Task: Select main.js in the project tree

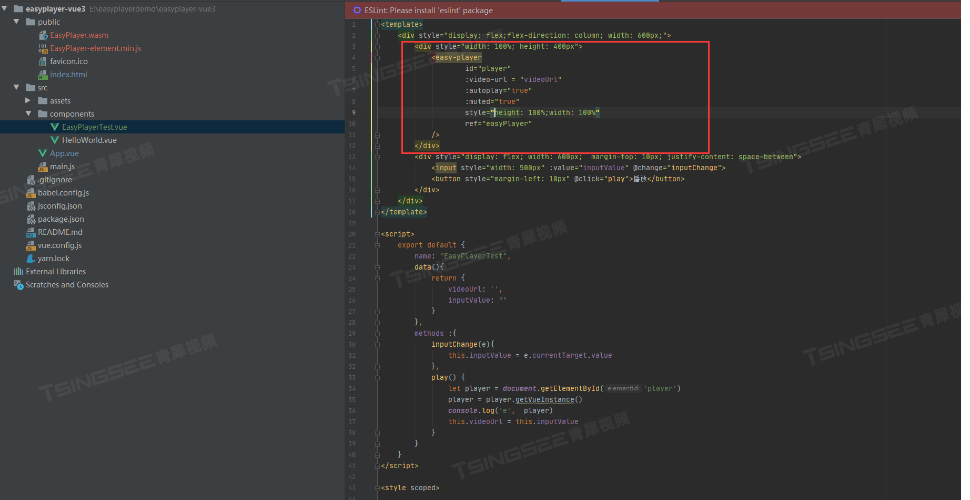Action: [x=62, y=166]
